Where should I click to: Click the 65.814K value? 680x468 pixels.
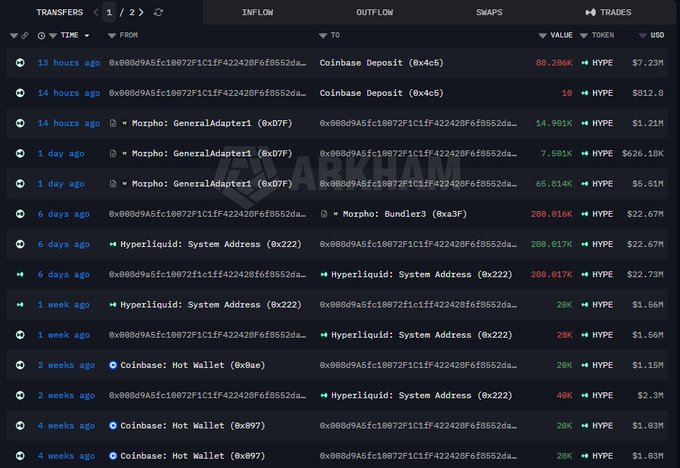(x=554, y=184)
